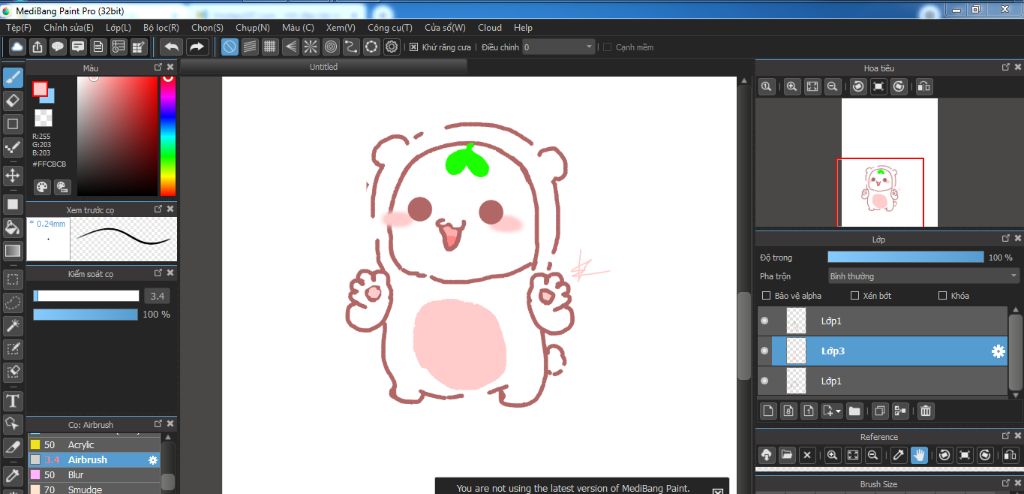Enable the concentric circle snap guide
The height and width of the screenshot is (494, 1024).
click(x=331, y=47)
